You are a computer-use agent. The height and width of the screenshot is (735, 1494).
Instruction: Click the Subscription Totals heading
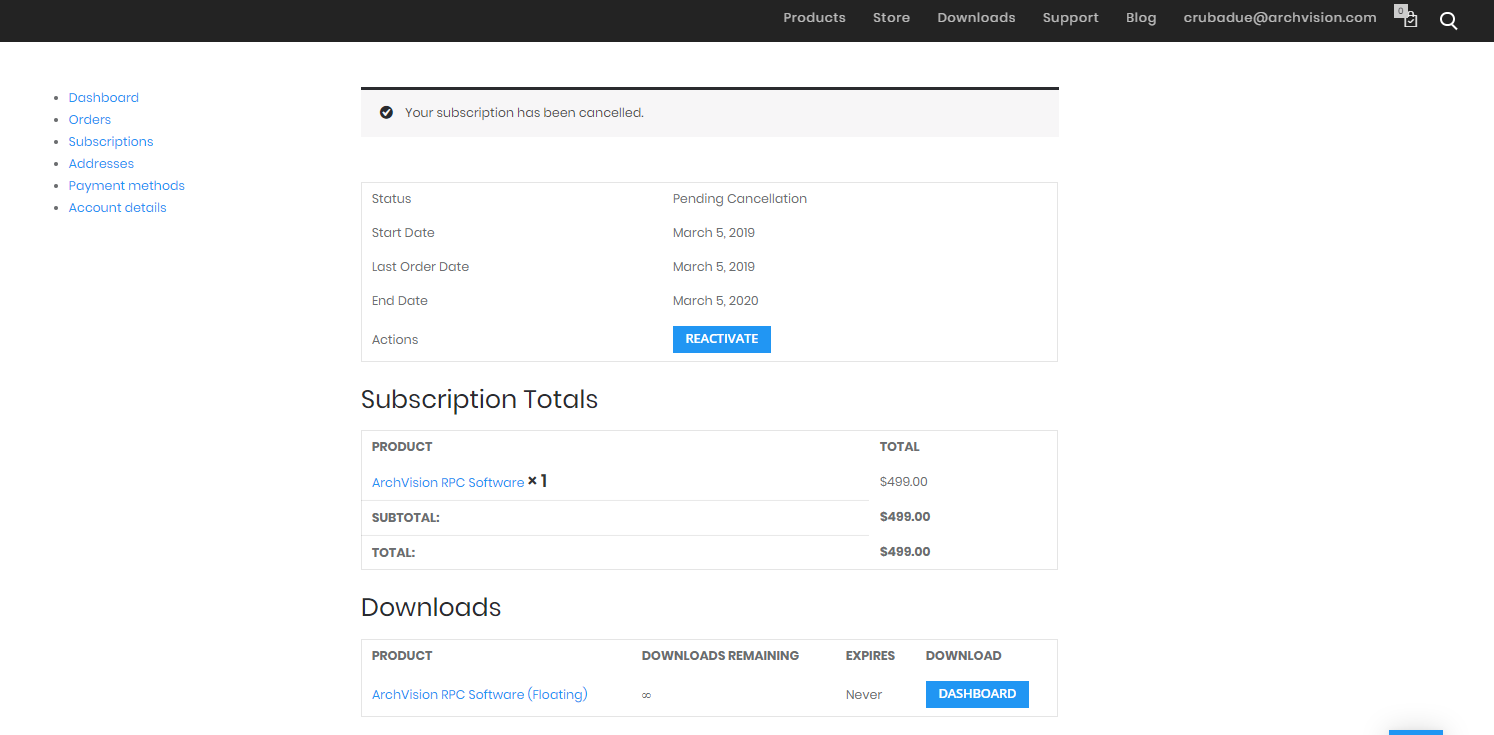479,400
